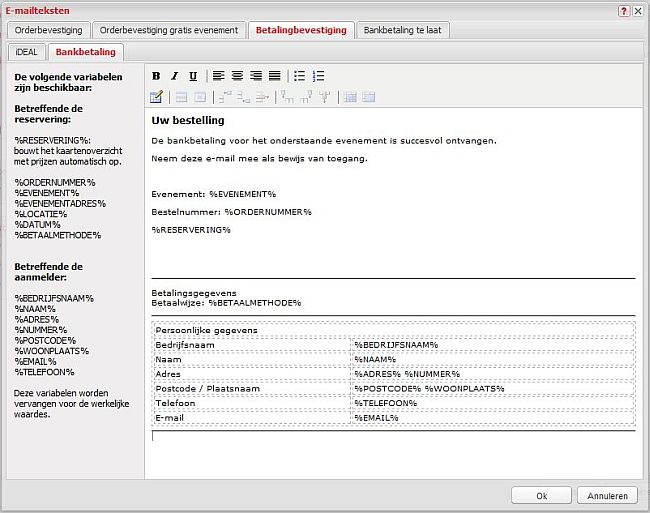Click the %EMAIL% table cell
This screenshot has height=513, width=650.
click(492, 418)
